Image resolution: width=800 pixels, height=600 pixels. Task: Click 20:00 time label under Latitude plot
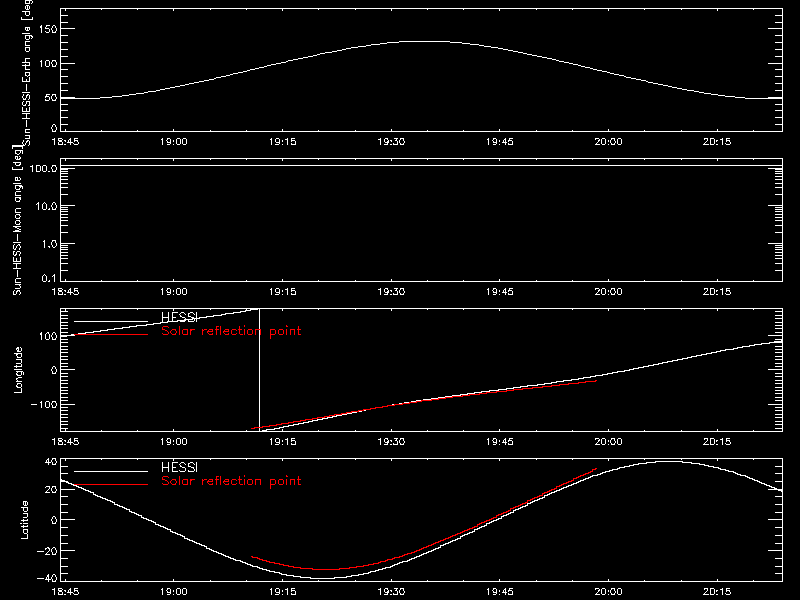(608, 592)
